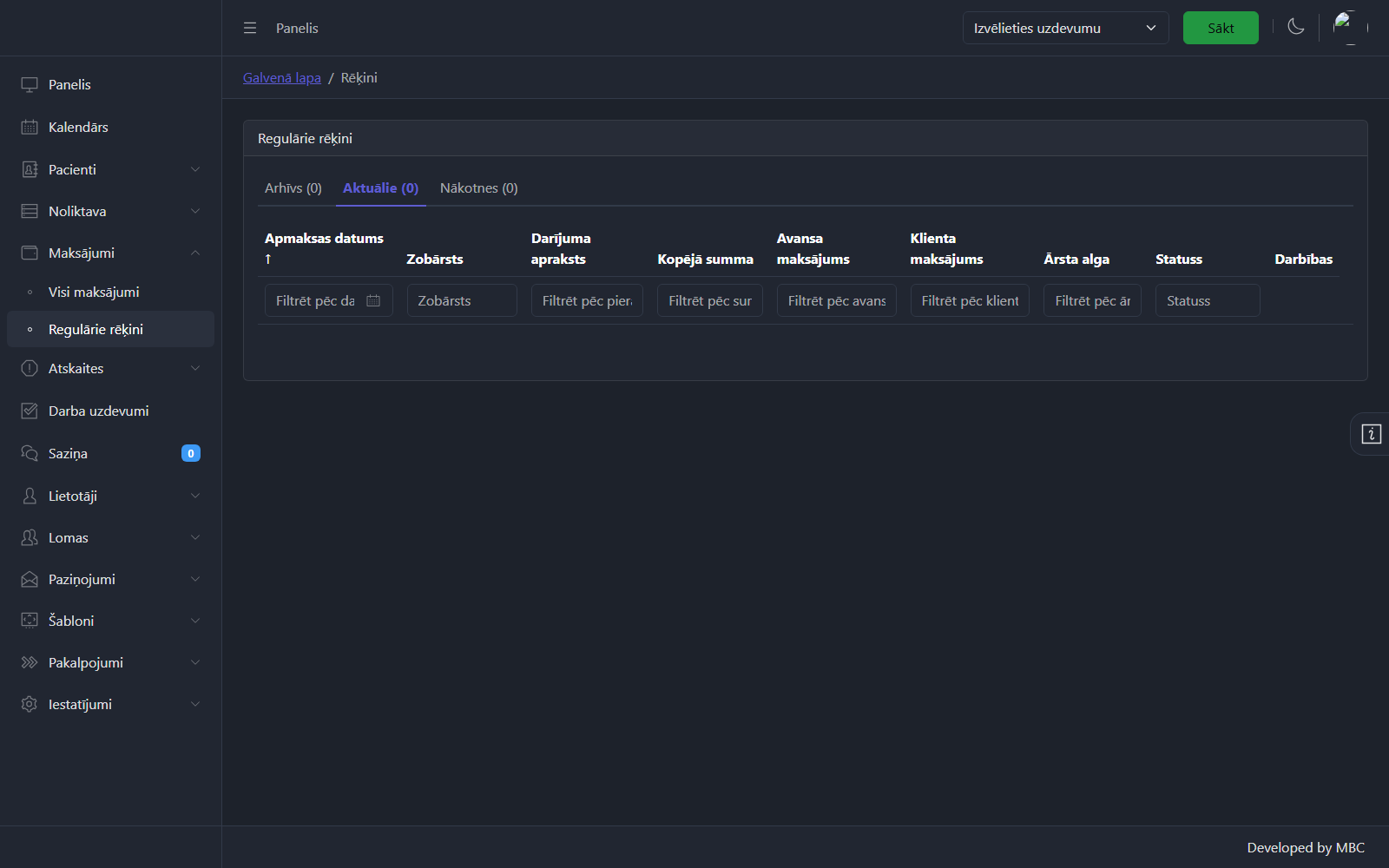Click the date filter input field
This screenshot has width=1389, height=868.
(329, 300)
